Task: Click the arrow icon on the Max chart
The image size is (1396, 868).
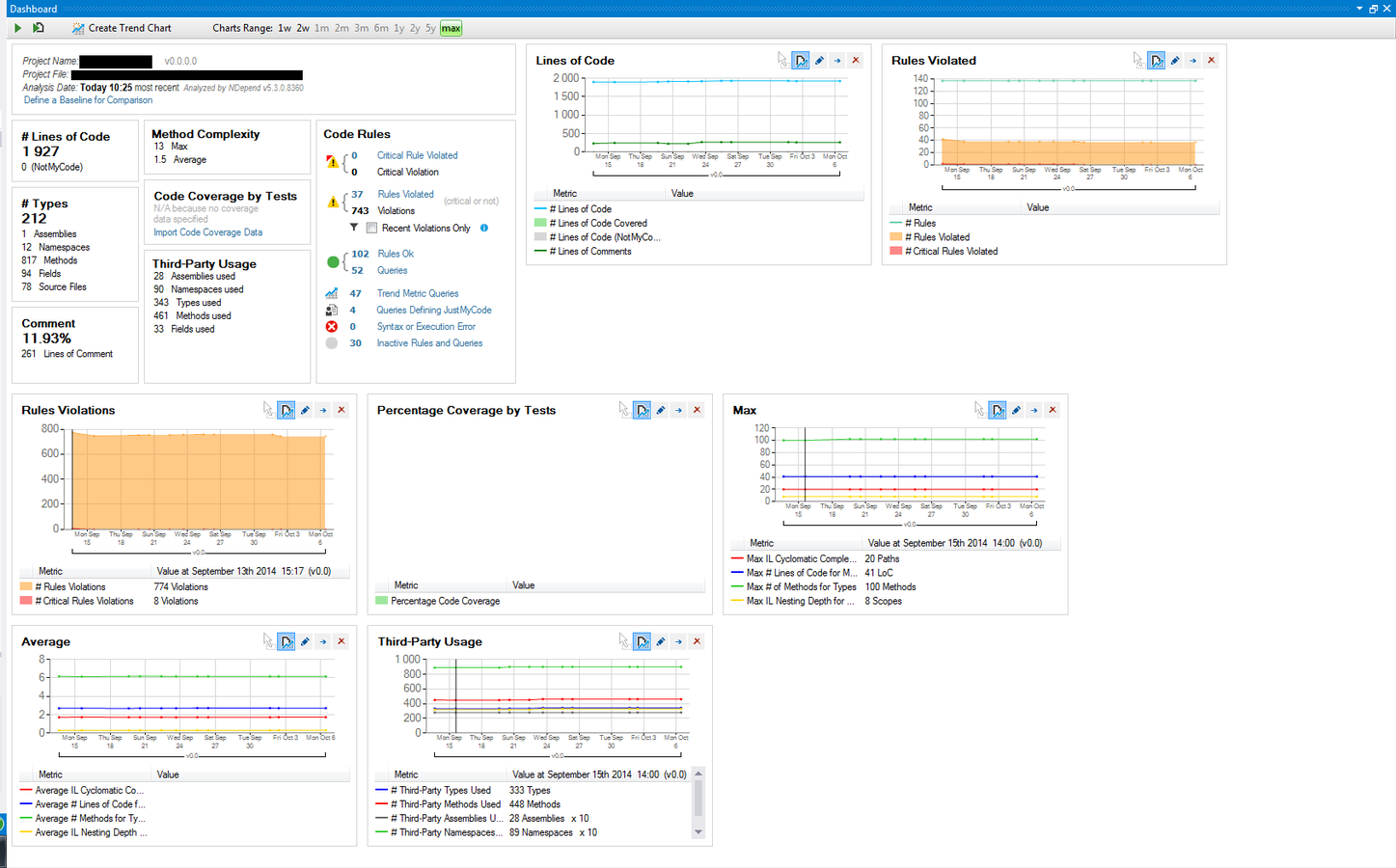Action: click(x=1034, y=411)
